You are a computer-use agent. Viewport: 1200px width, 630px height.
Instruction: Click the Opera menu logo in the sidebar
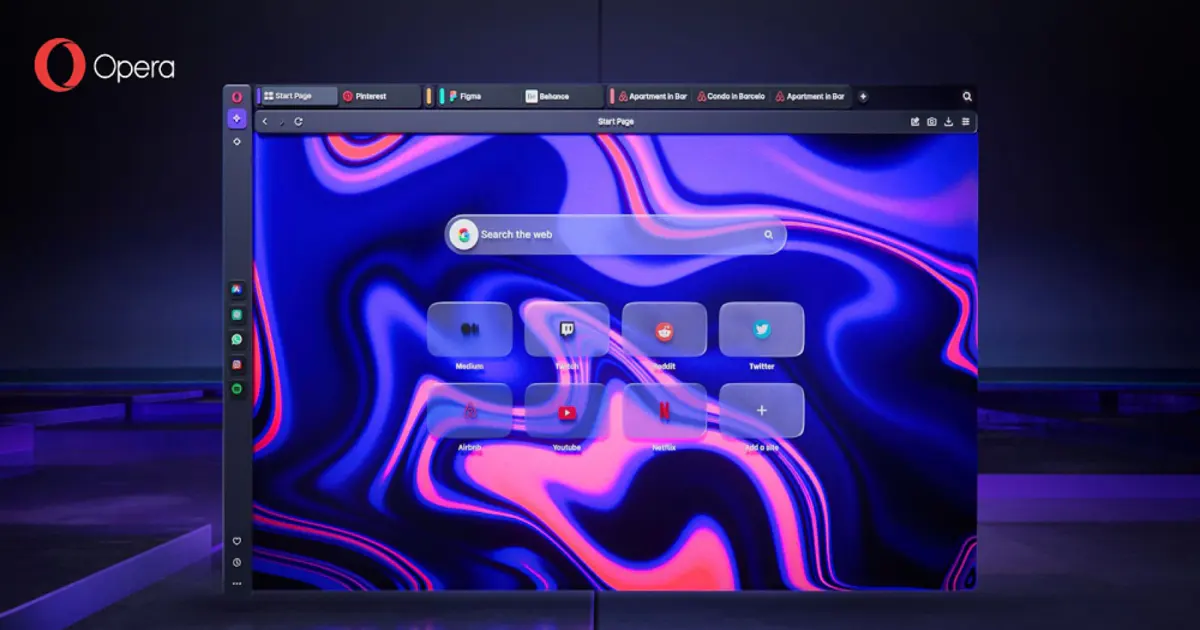[237, 97]
